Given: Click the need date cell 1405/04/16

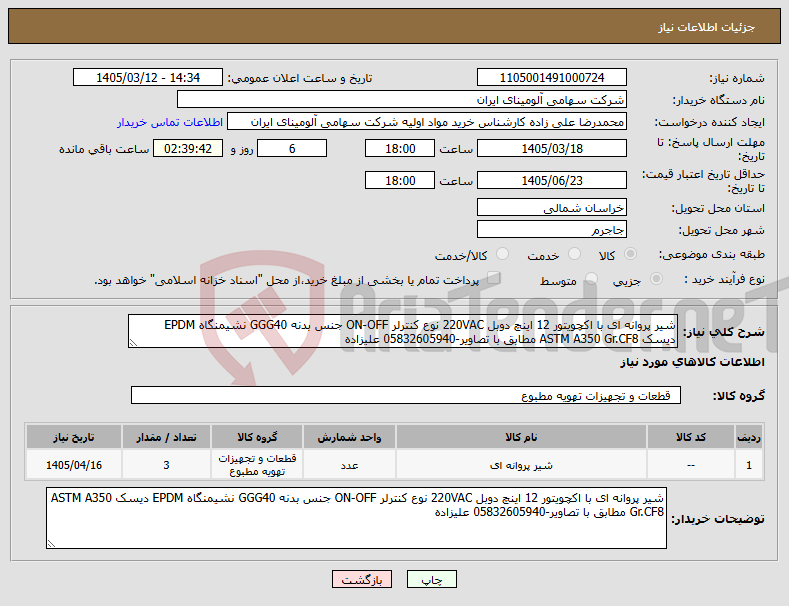Looking at the screenshot, I should [74, 465].
